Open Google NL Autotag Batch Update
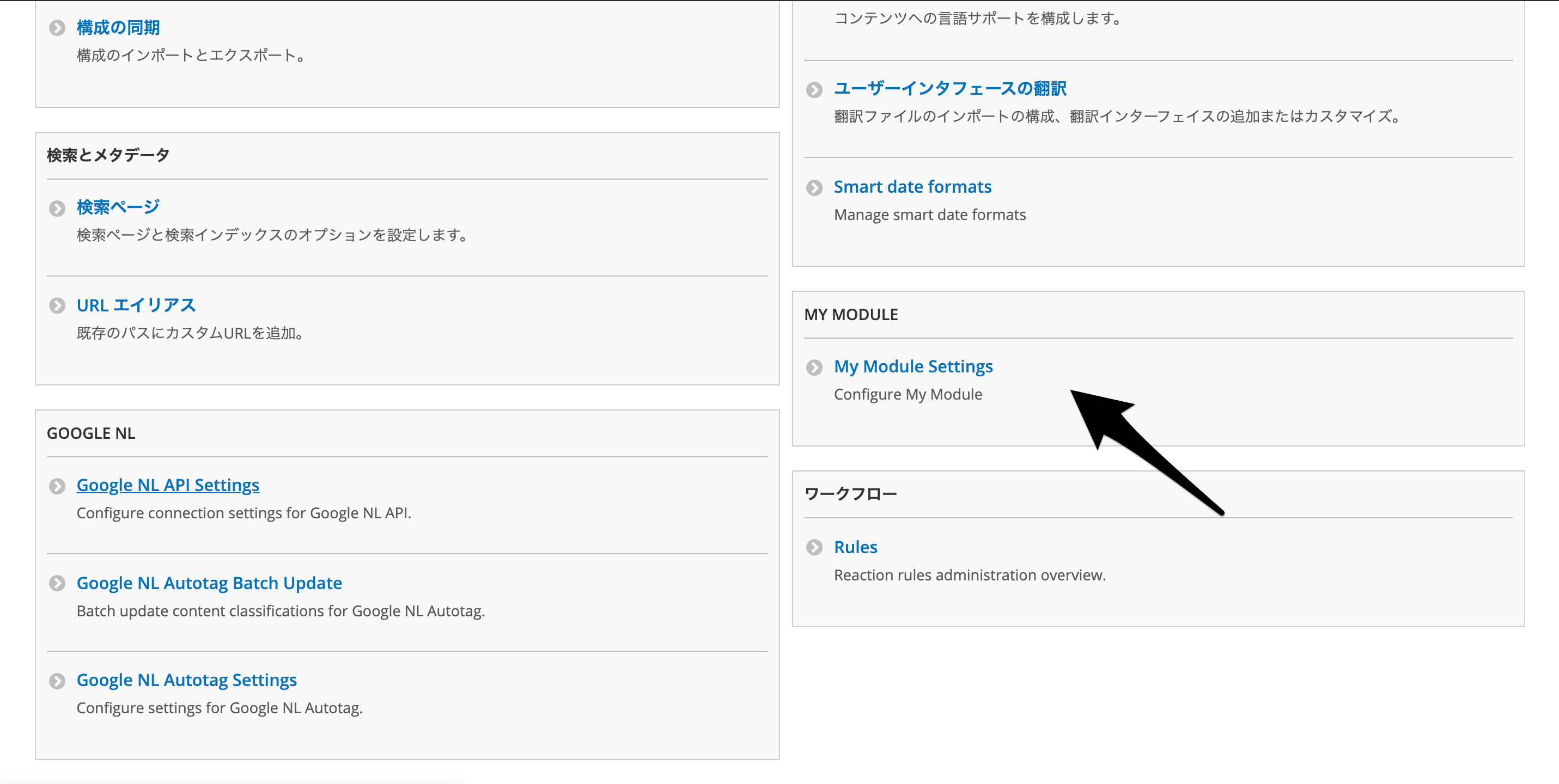Screen dimensions: 1559x784 pos(209,583)
